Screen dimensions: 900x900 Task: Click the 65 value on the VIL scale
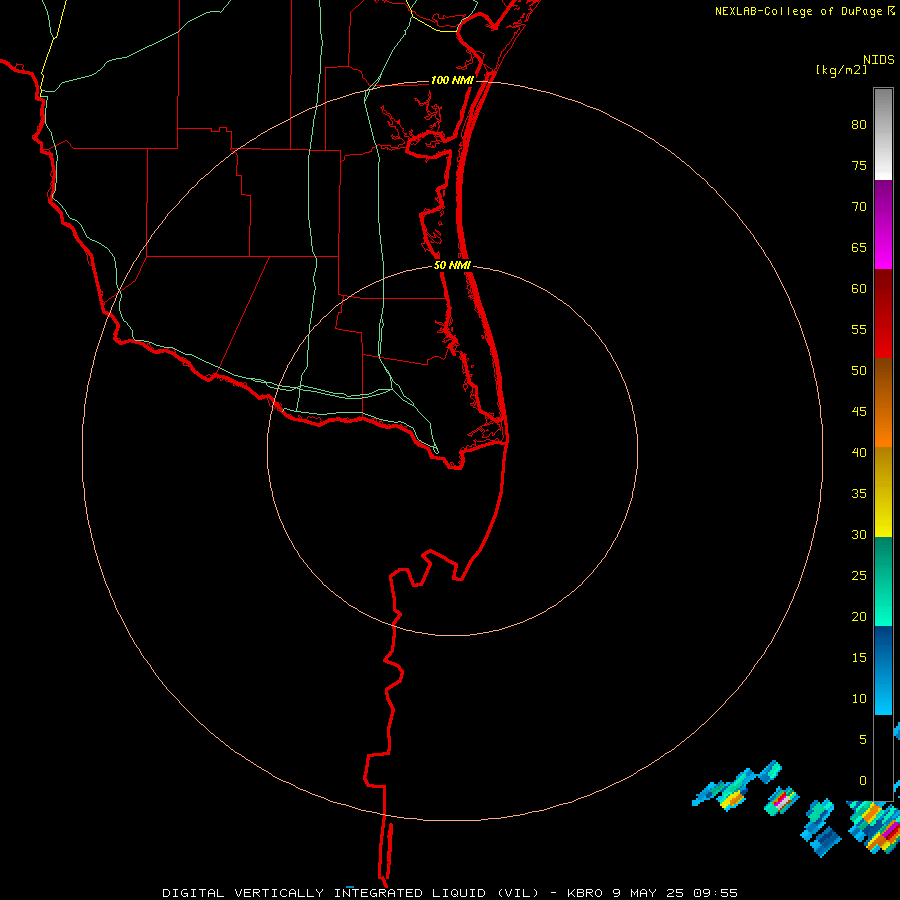click(859, 248)
